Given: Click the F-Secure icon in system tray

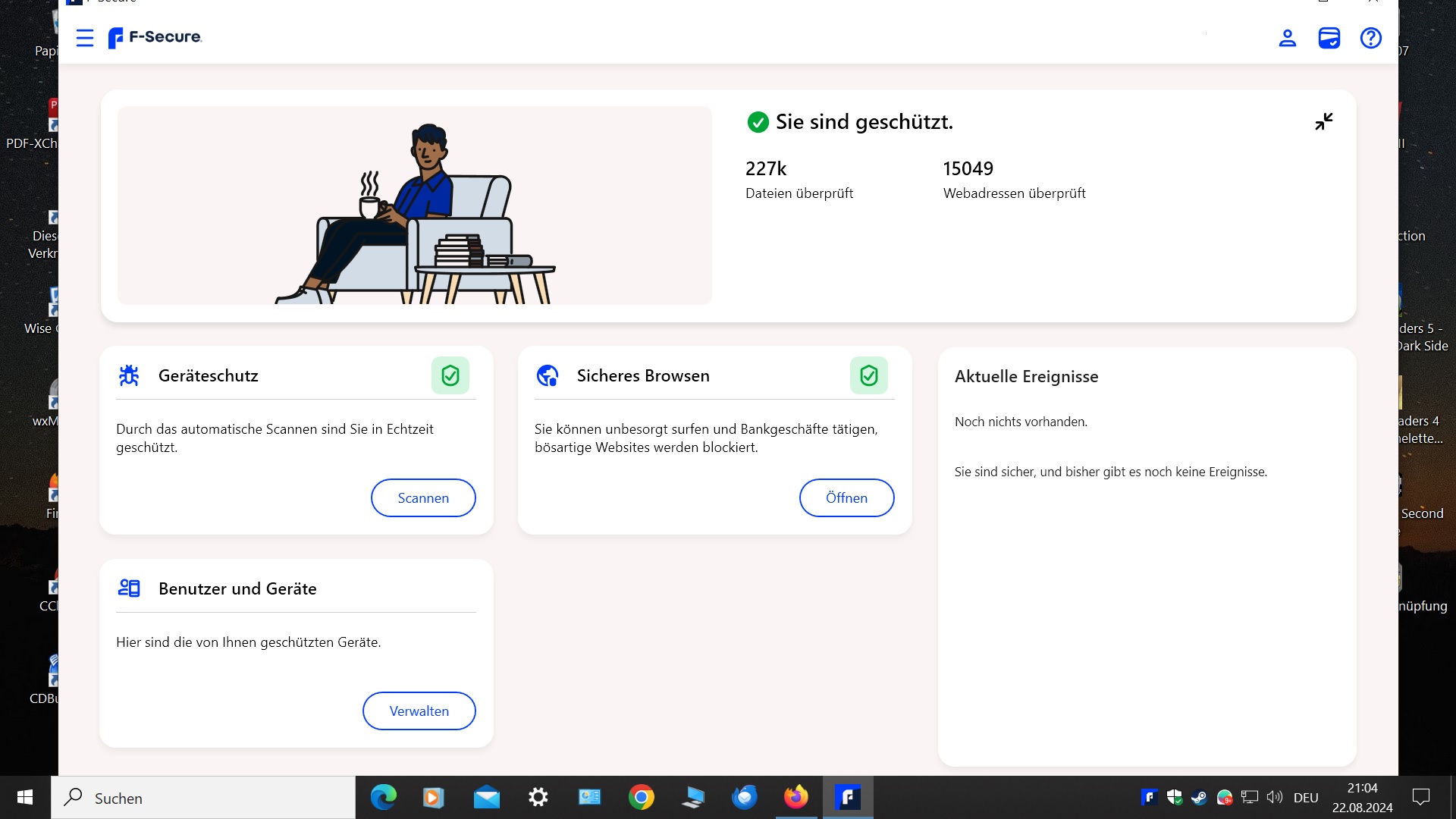Looking at the screenshot, I should (x=1149, y=797).
